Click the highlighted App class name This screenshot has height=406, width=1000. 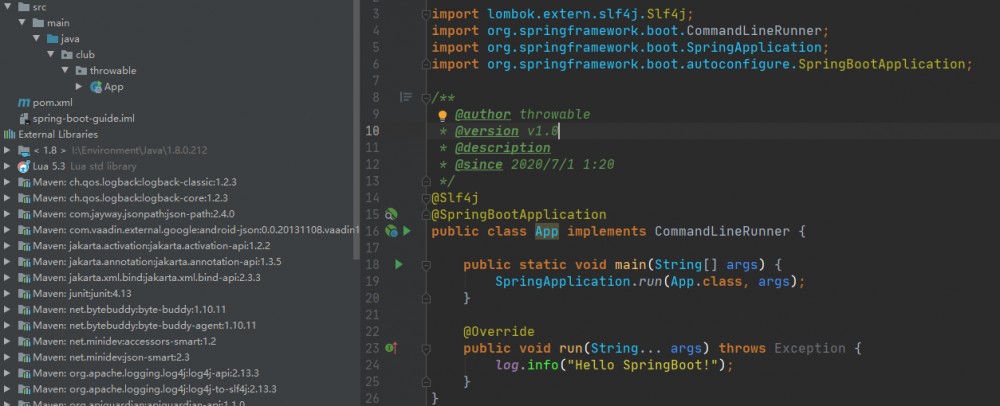pos(547,231)
